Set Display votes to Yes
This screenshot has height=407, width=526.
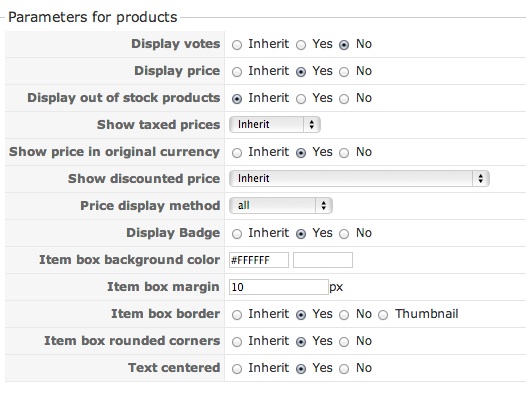301,45
